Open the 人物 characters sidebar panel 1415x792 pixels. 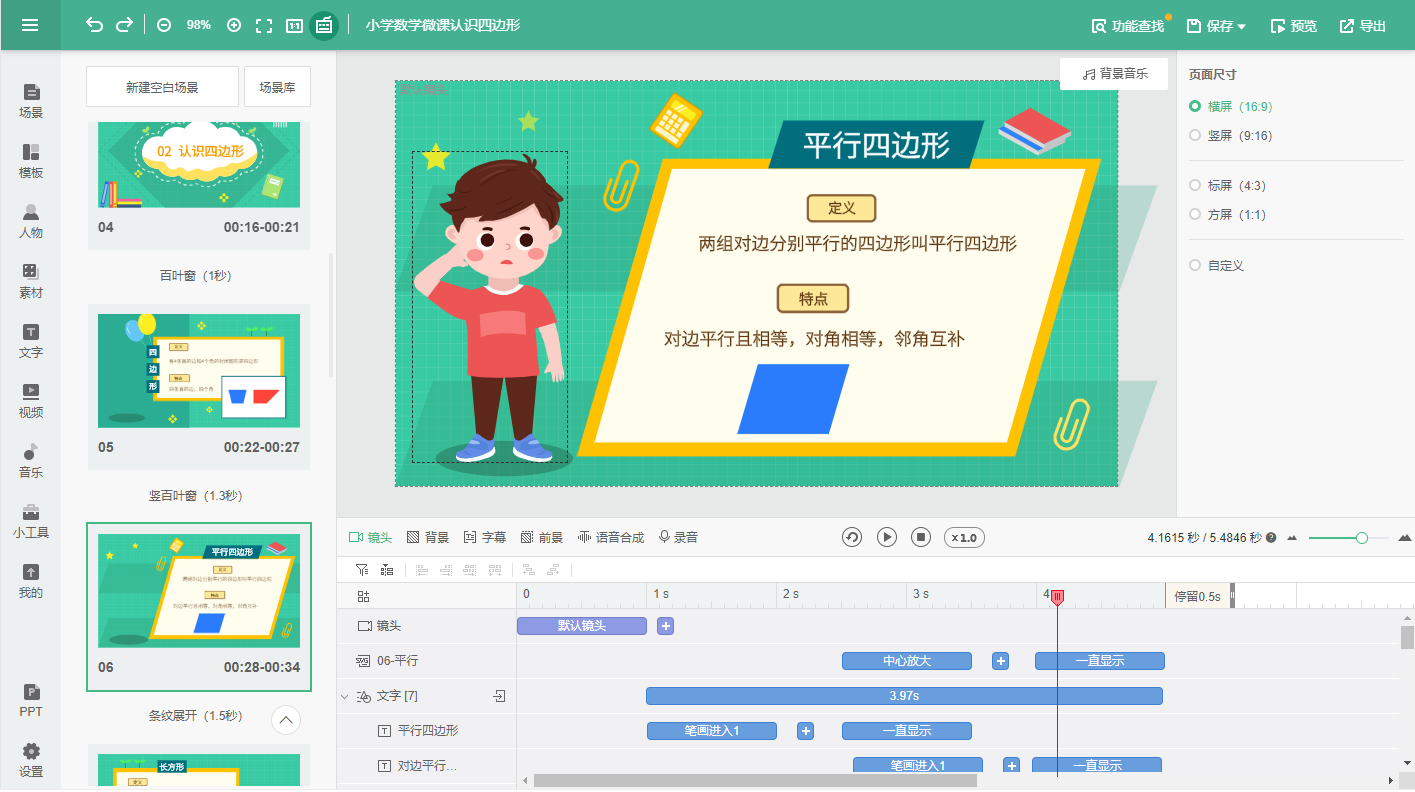click(31, 220)
